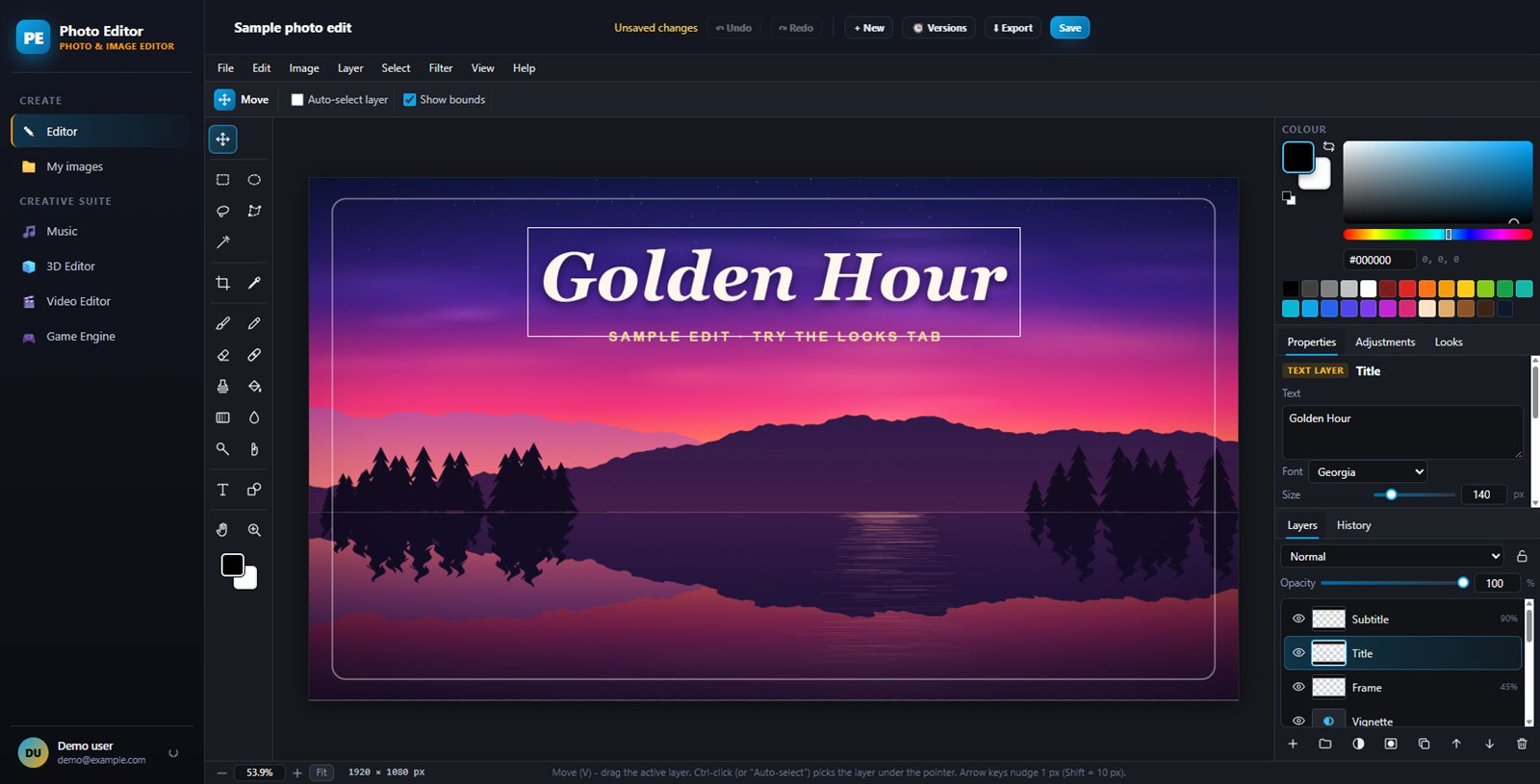Click the Save button

(1069, 28)
